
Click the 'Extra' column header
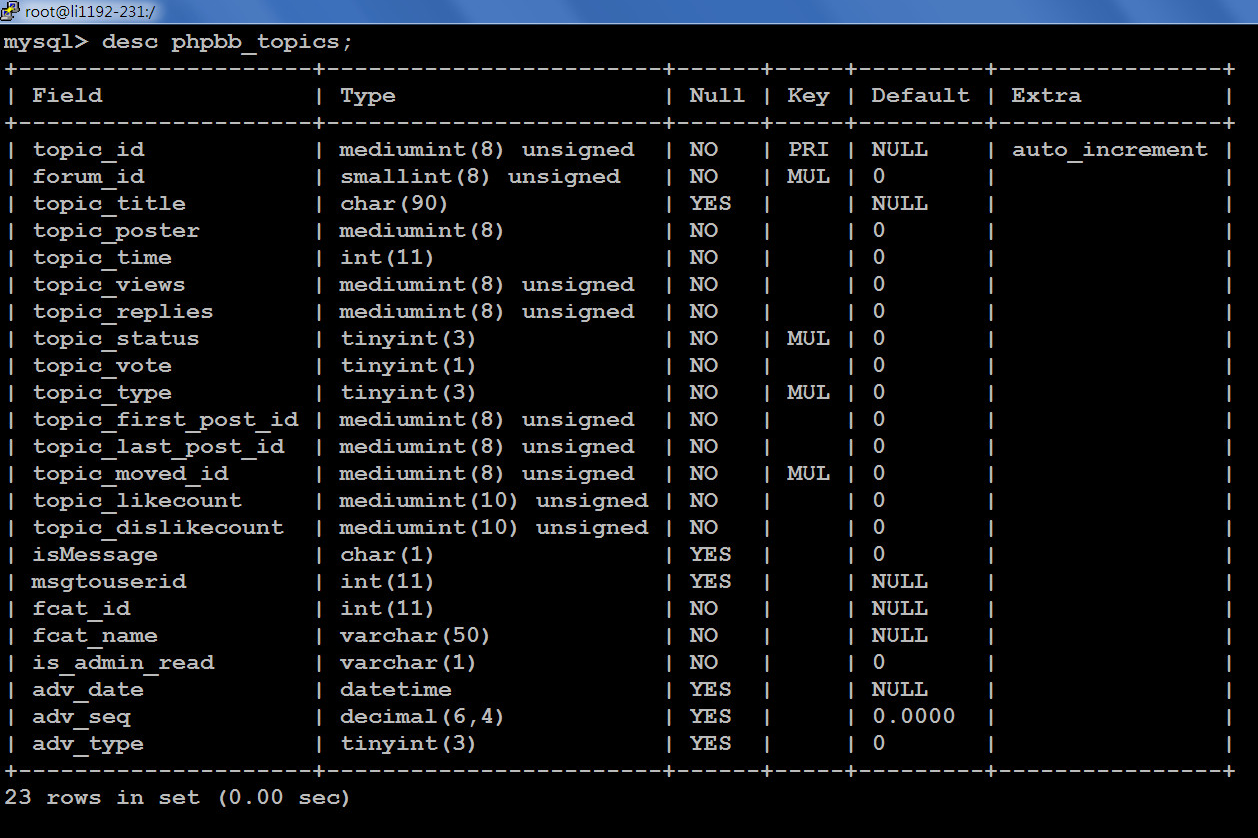click(1046, 95)
